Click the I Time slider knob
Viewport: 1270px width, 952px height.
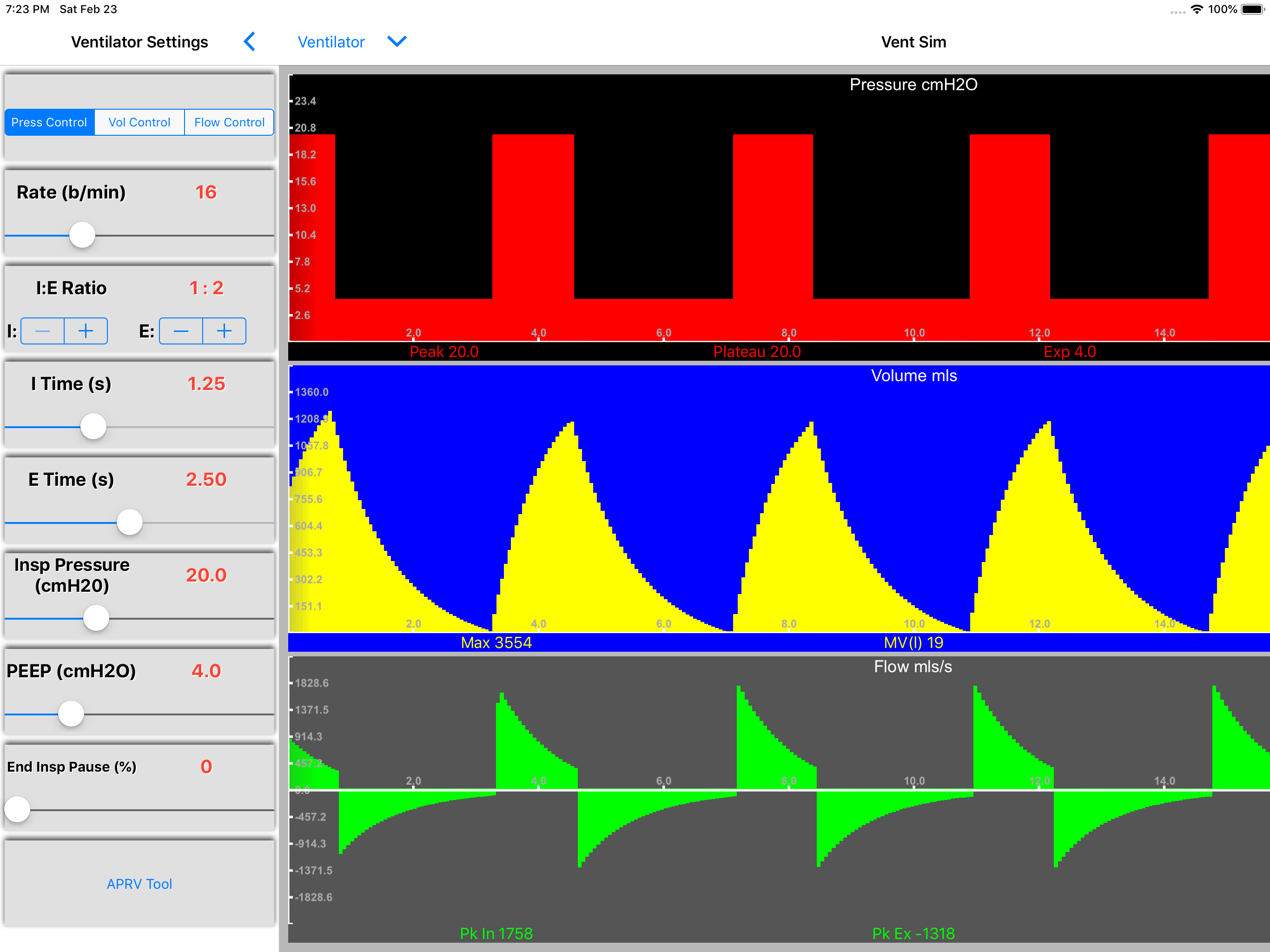[x=93, y=427]
